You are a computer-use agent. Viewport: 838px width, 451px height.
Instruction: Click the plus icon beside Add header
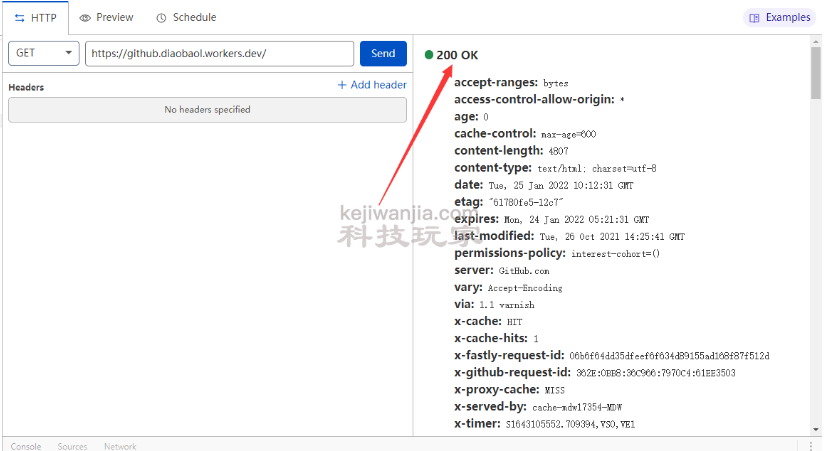(x=342, y=86)
